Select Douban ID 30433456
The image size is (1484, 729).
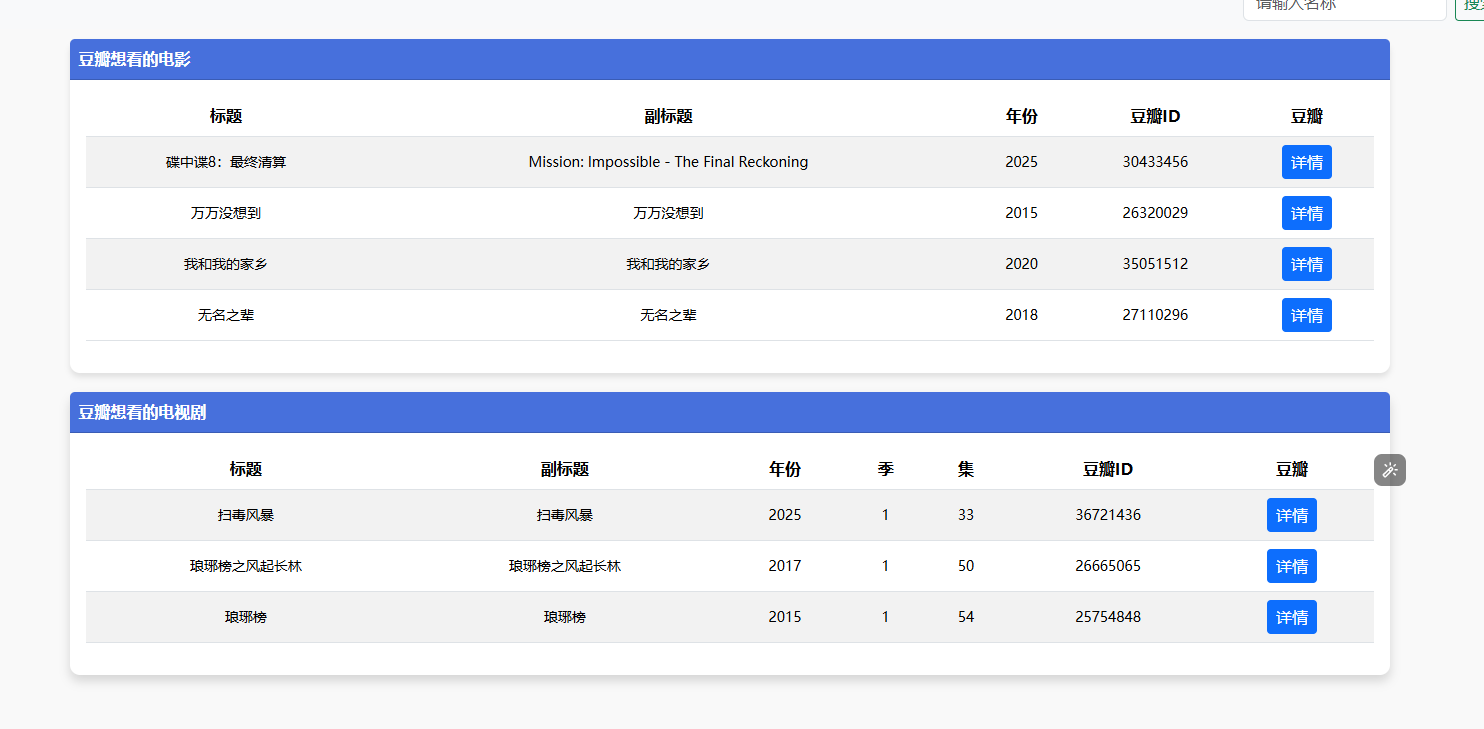click(x=1155, y=162)
